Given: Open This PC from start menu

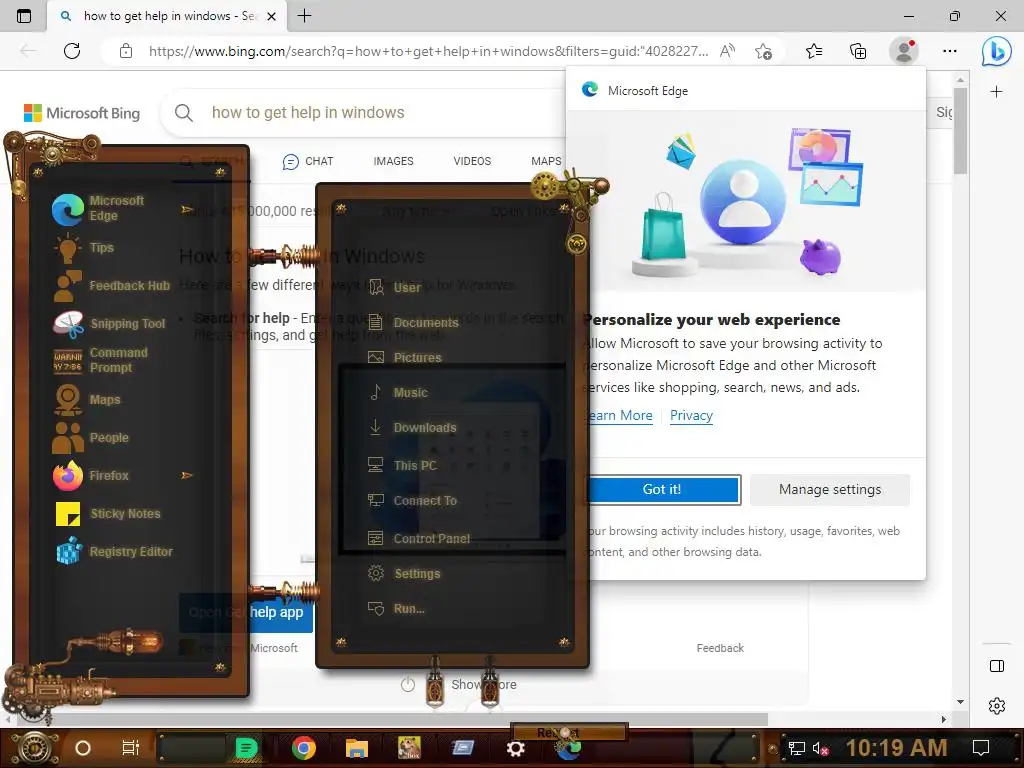Looking at the screenshot, I should click(402, 466).
